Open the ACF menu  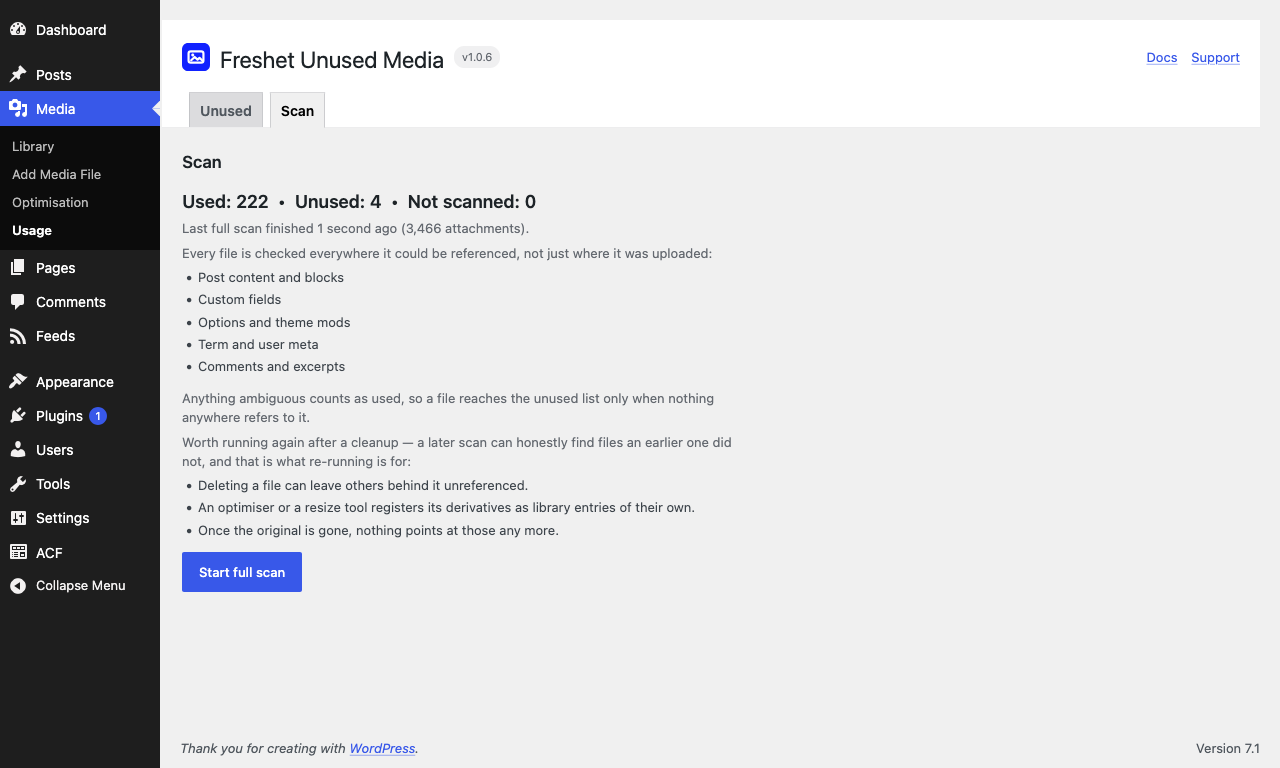tap(80, 552)
